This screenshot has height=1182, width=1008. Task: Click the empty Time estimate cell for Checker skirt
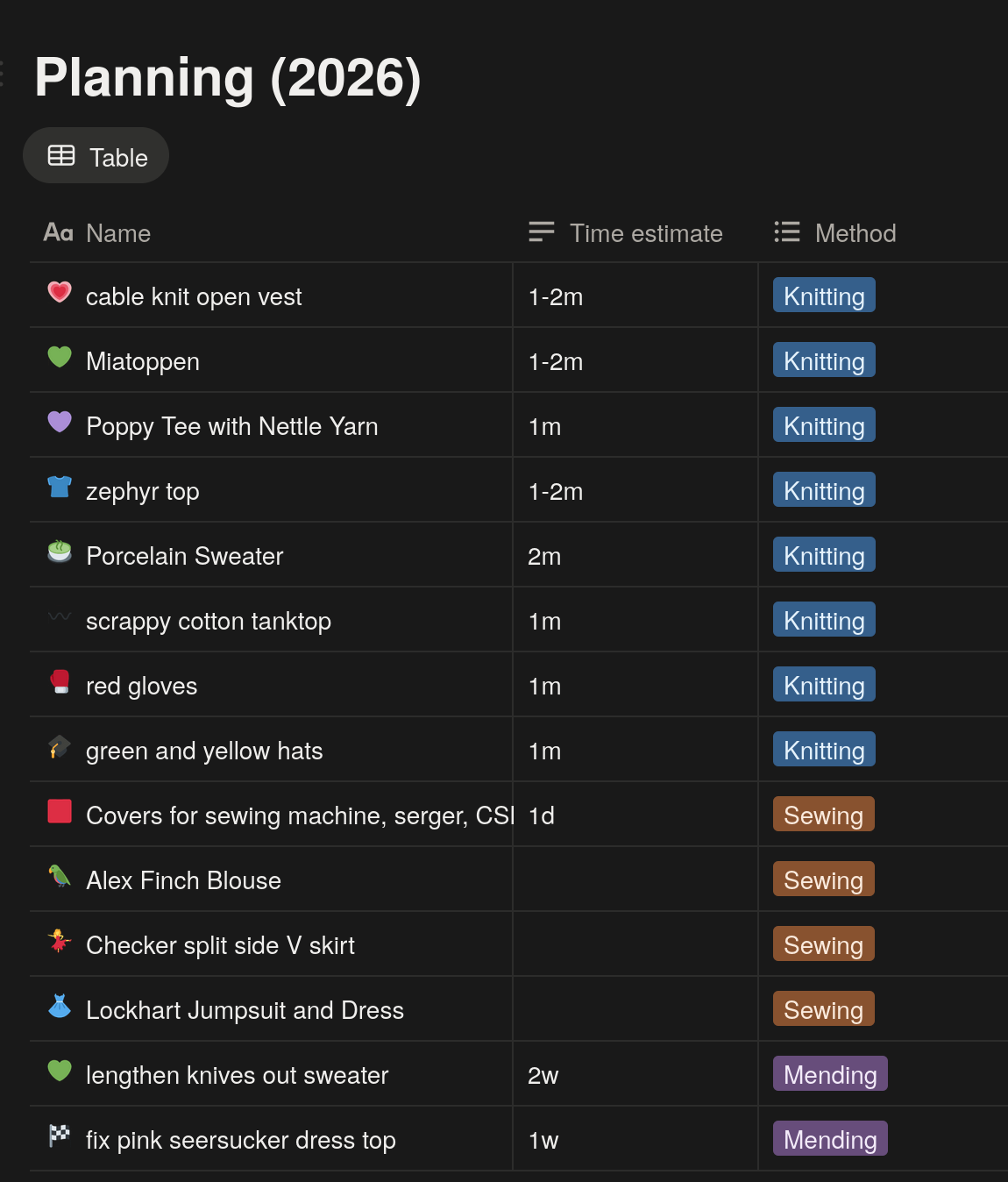(633, 944)
